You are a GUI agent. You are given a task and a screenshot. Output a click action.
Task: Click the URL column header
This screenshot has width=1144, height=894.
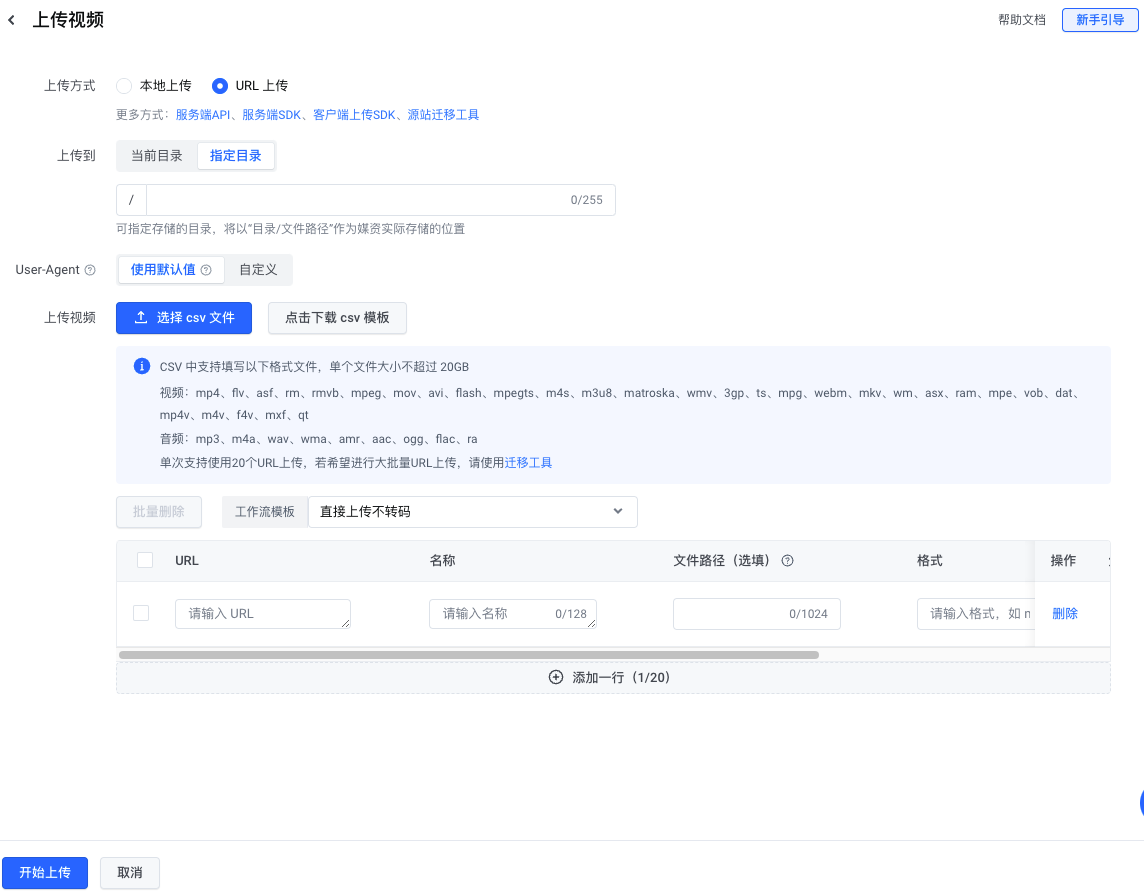(x=187, y=561)
